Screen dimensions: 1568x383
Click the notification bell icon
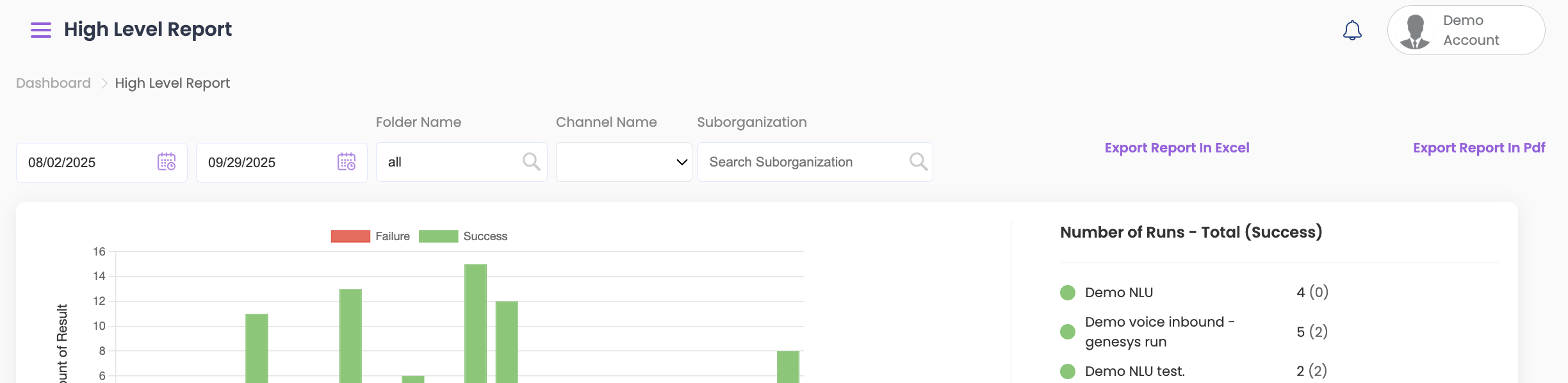tap(1352, 30)
